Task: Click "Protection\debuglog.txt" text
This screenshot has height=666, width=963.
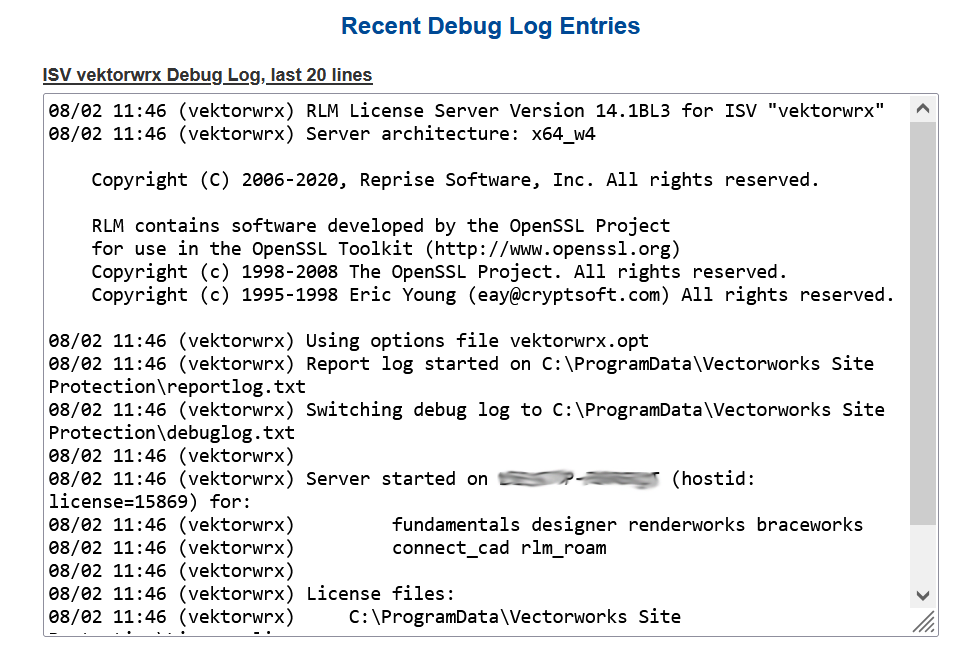Action: [171, 433]
